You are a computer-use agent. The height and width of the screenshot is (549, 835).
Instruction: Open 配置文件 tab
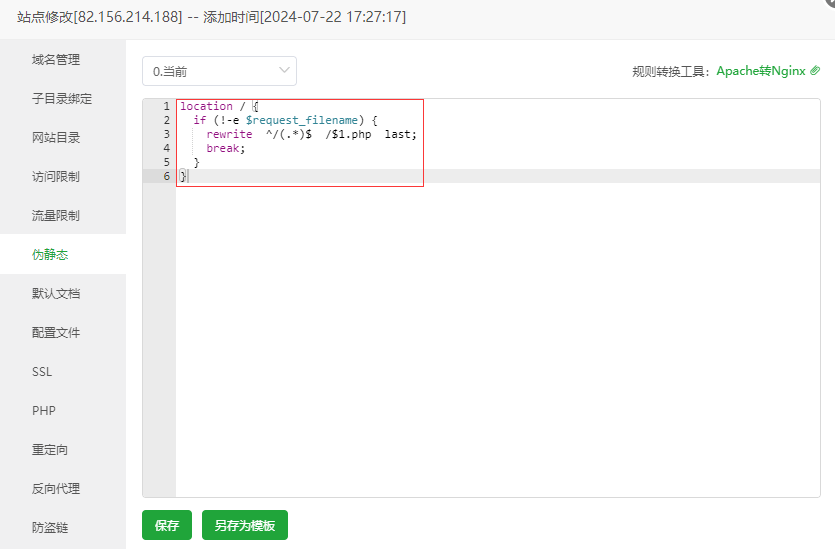click(x=56, y=332)
